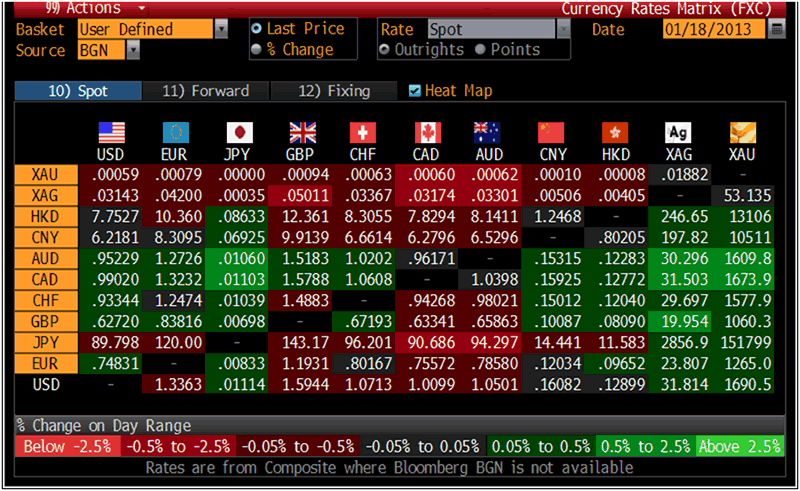Select the % Change radio button
Viewport: 800px width, 491px height.
[x=256, y=49]
